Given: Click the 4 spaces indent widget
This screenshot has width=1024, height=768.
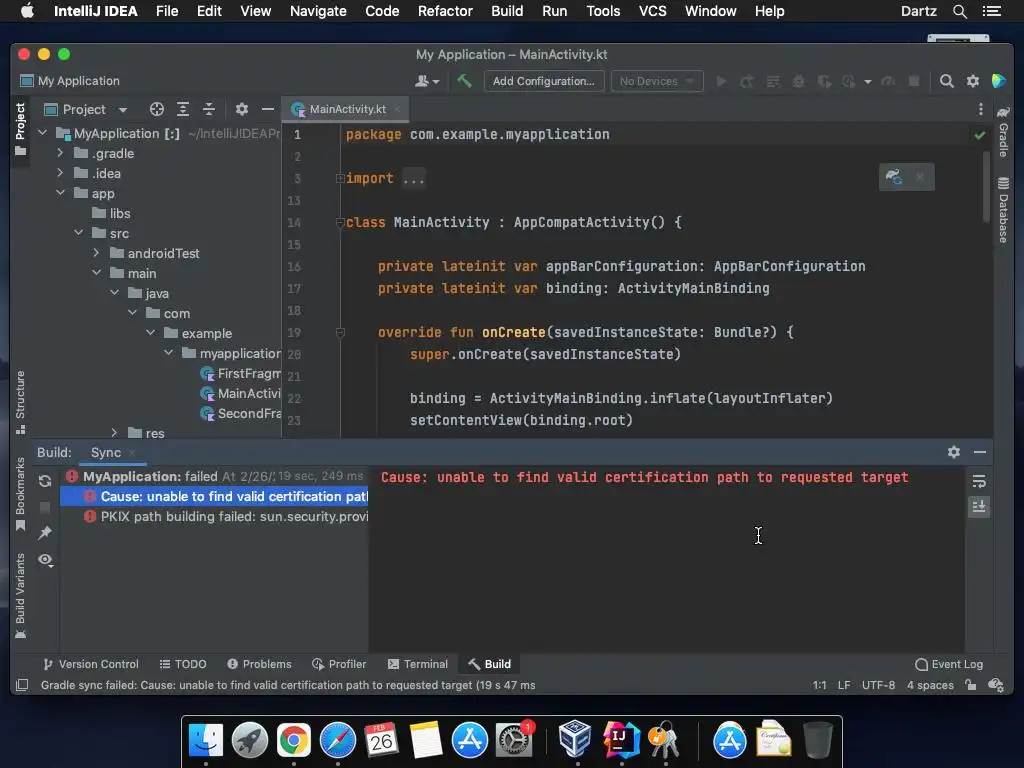Looking at the screenshot, I should coord(930,685).
